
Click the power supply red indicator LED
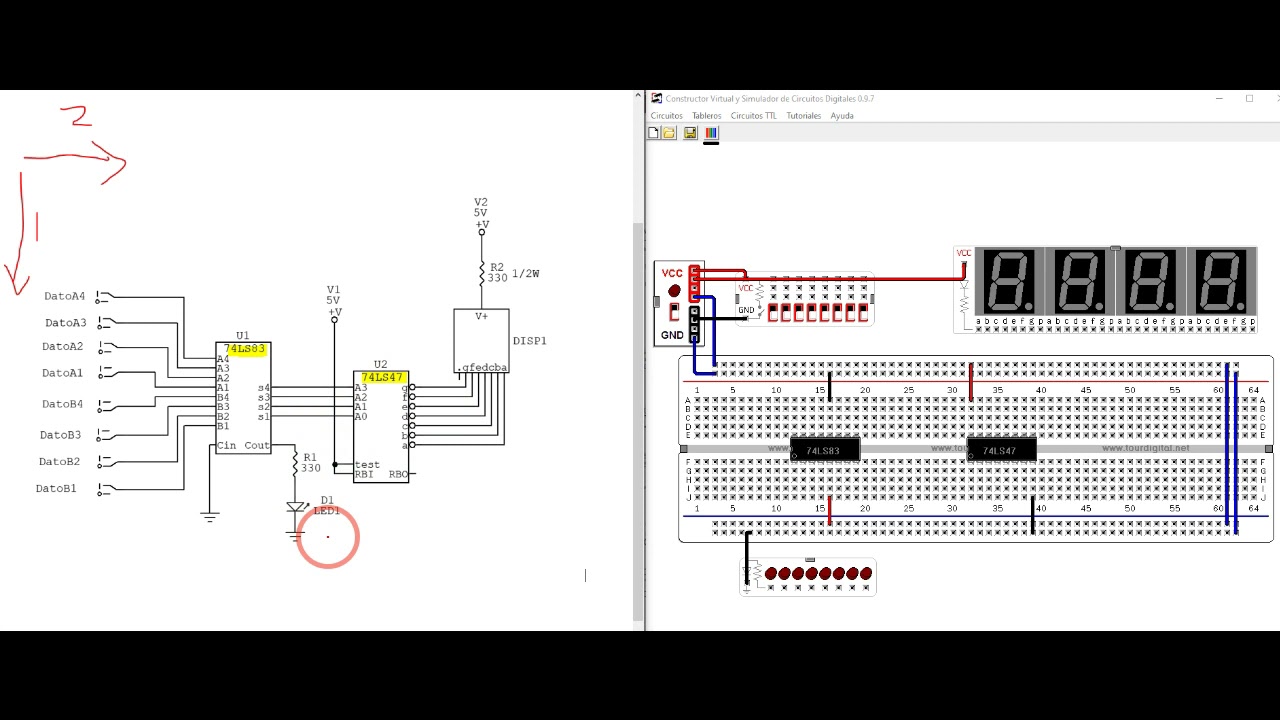click(x=674, y=291)
